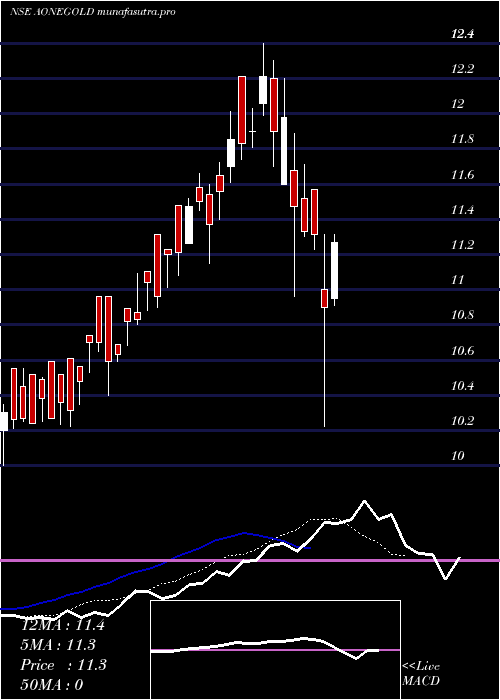The image size is (500, 700).
Task: Select the 10.2 price axis label
Action: coord(462,421)
